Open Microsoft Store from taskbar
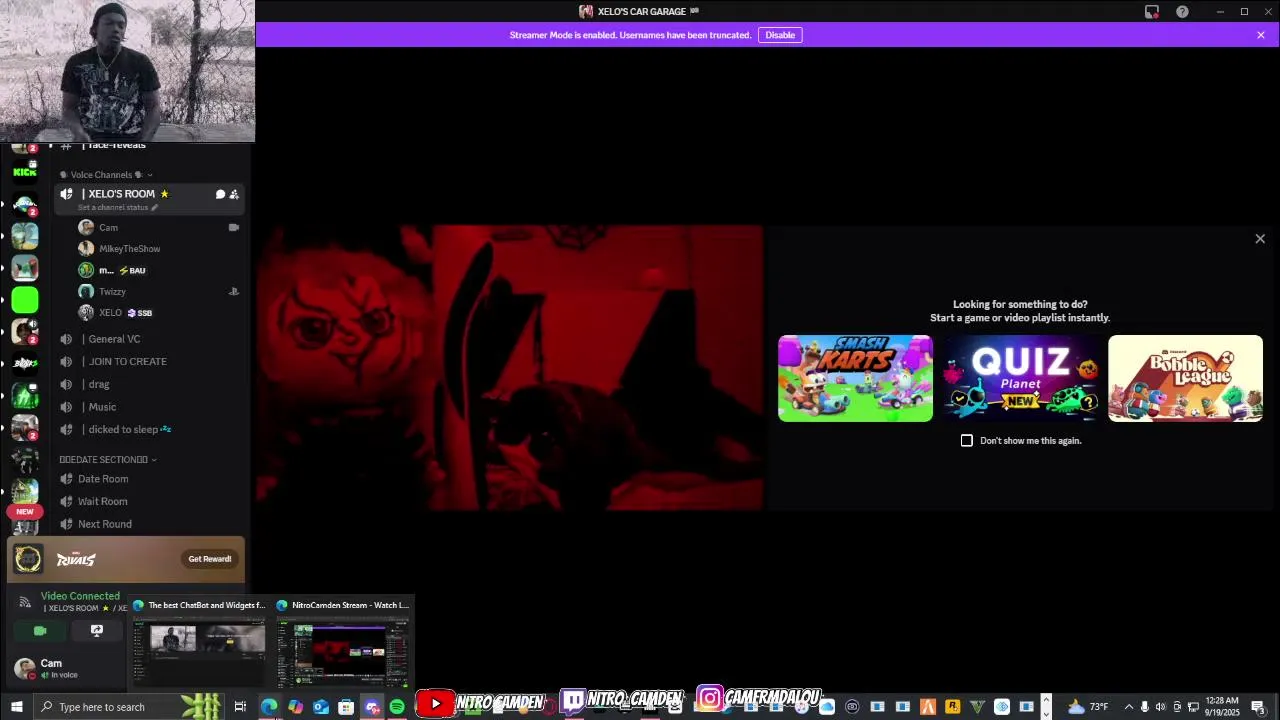 (x=346, y=707)
